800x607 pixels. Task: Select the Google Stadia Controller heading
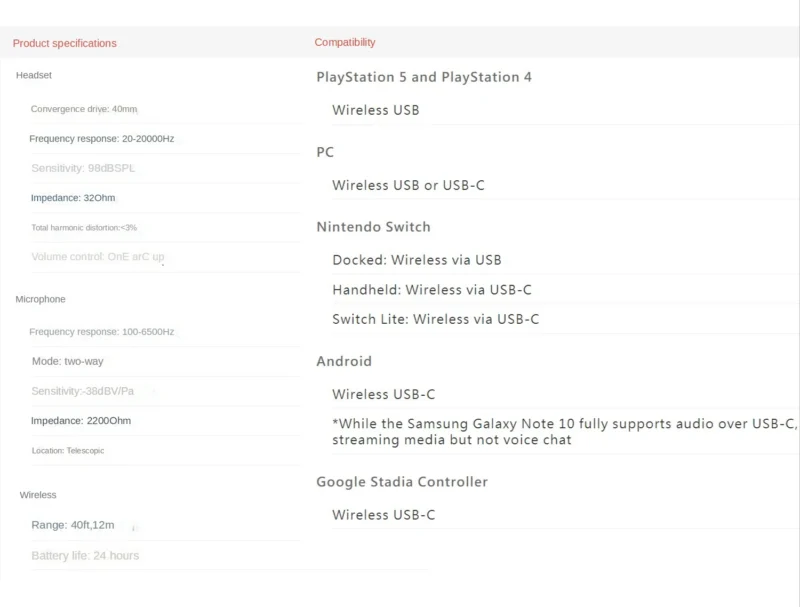pyautogui.click(x=402, y=482)
